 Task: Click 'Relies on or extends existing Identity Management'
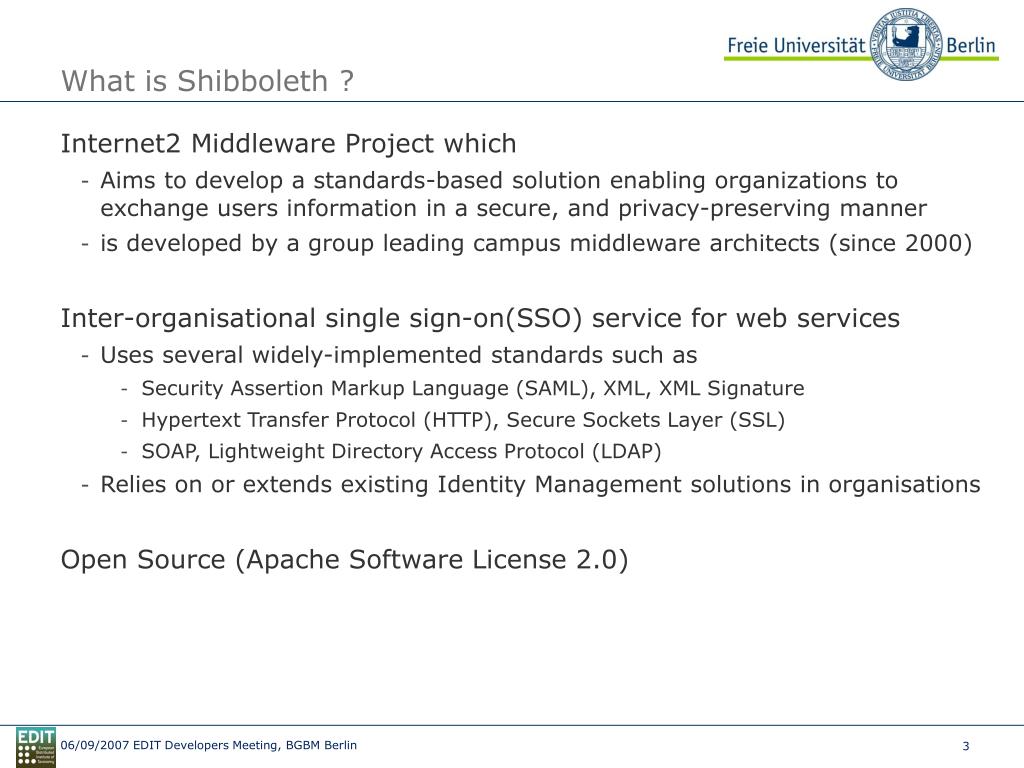coord(540,485)
